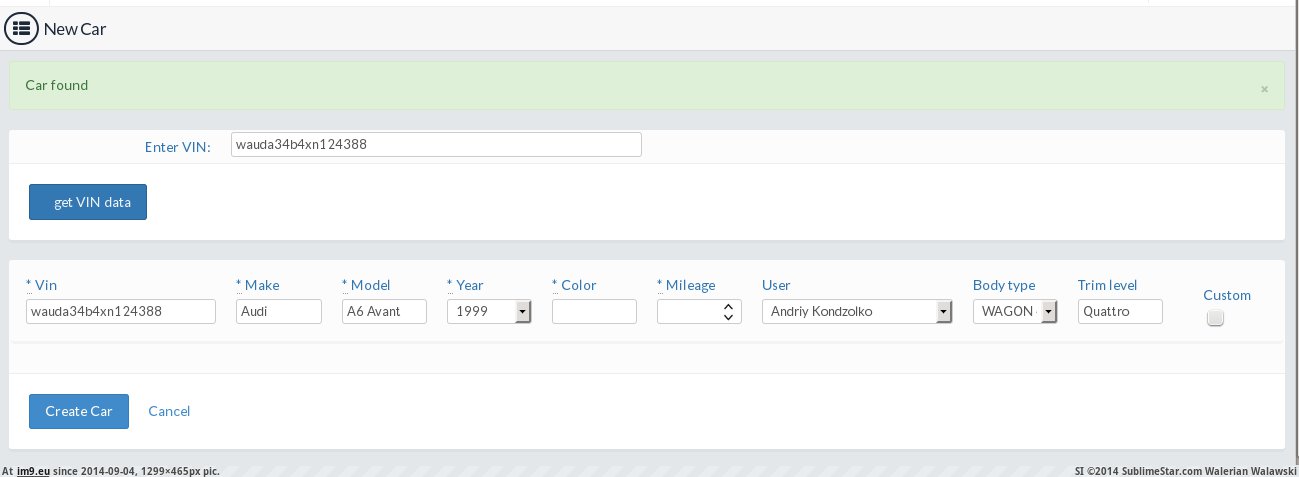The image size is (1299, 477).
Task: Click the list menu icon beside New Car
Action: click(21, 29)
